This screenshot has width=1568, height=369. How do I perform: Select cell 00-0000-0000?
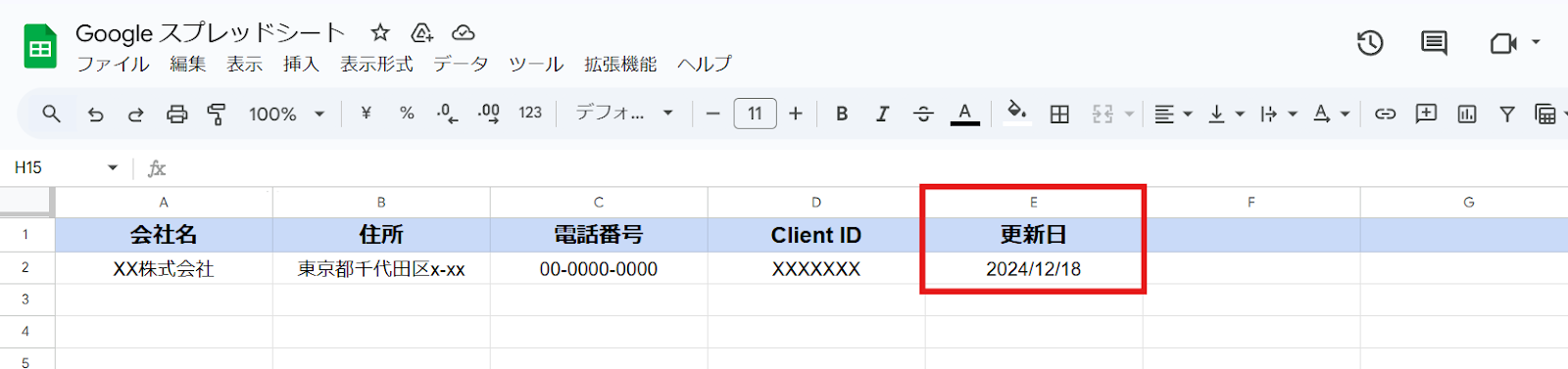coord(599,268)
